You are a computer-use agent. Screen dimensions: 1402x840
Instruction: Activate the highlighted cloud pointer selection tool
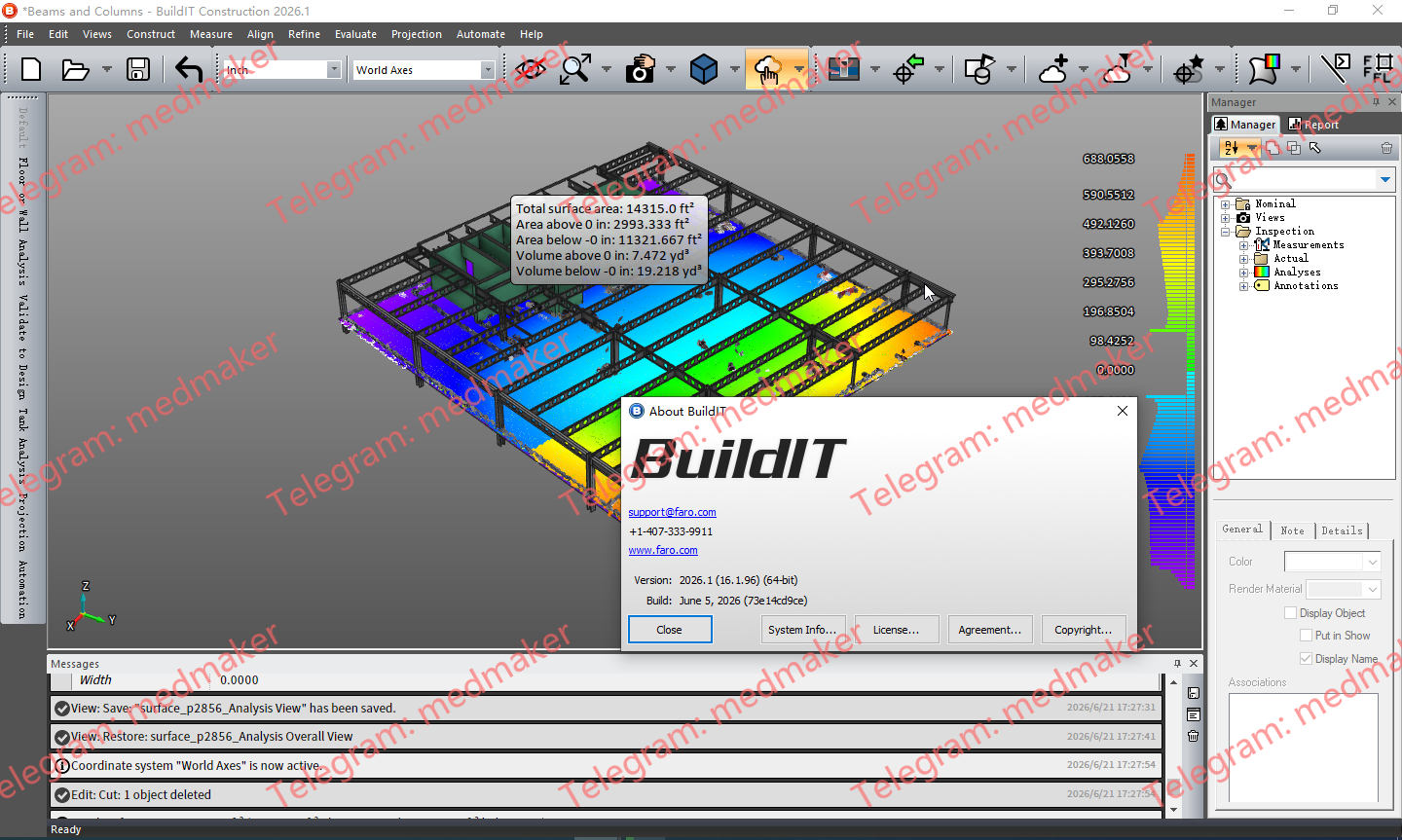click(768, 69)
